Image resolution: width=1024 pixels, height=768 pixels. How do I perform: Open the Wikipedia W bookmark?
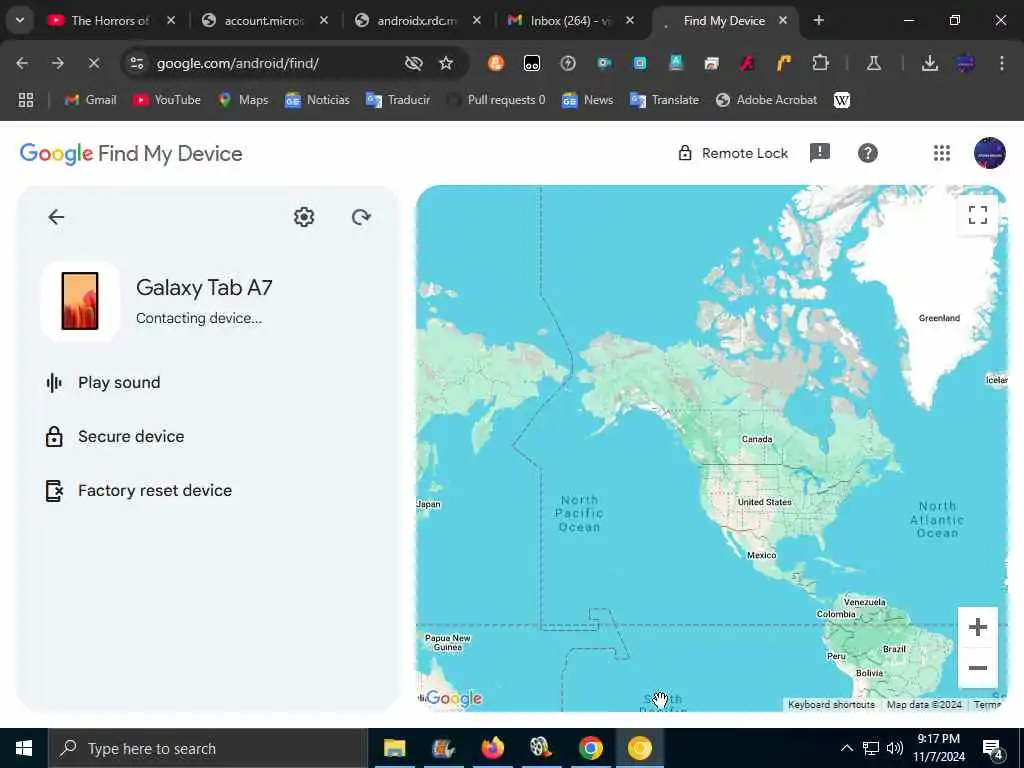point(842,100)
